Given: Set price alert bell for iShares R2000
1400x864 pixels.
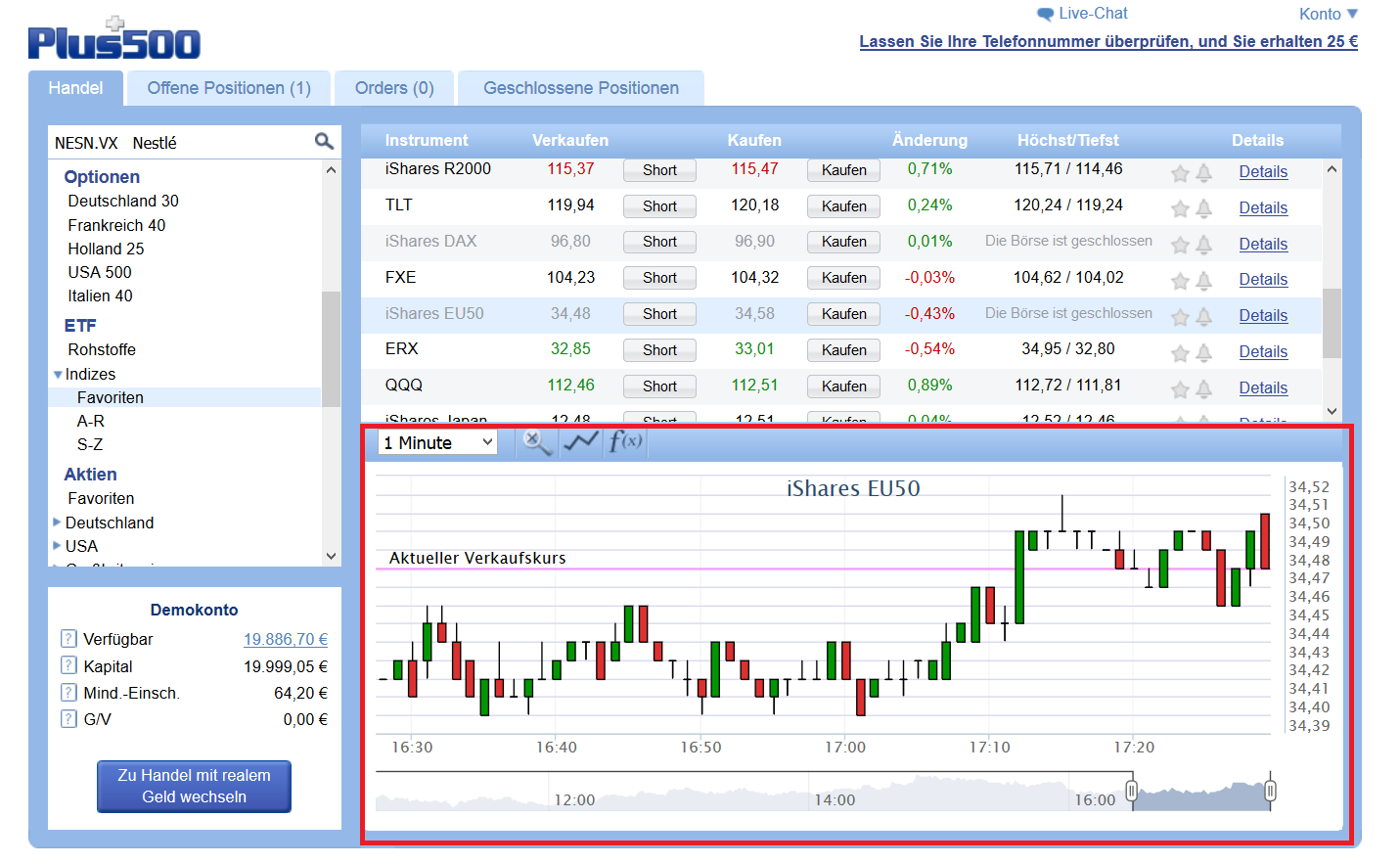Looking at the screenshot, I should click(1204, 173).
